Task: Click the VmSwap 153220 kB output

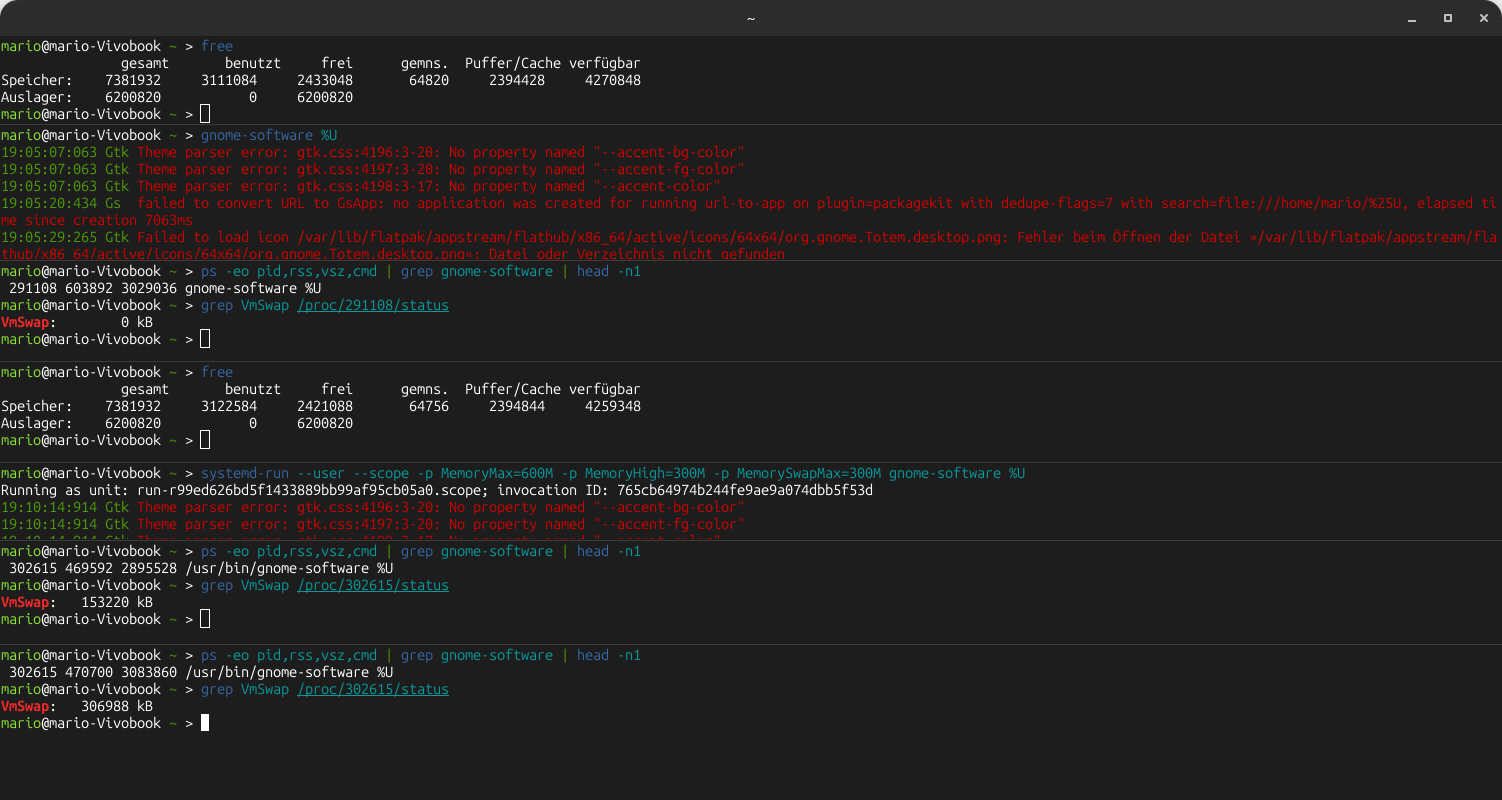Action: coord(77,602)
